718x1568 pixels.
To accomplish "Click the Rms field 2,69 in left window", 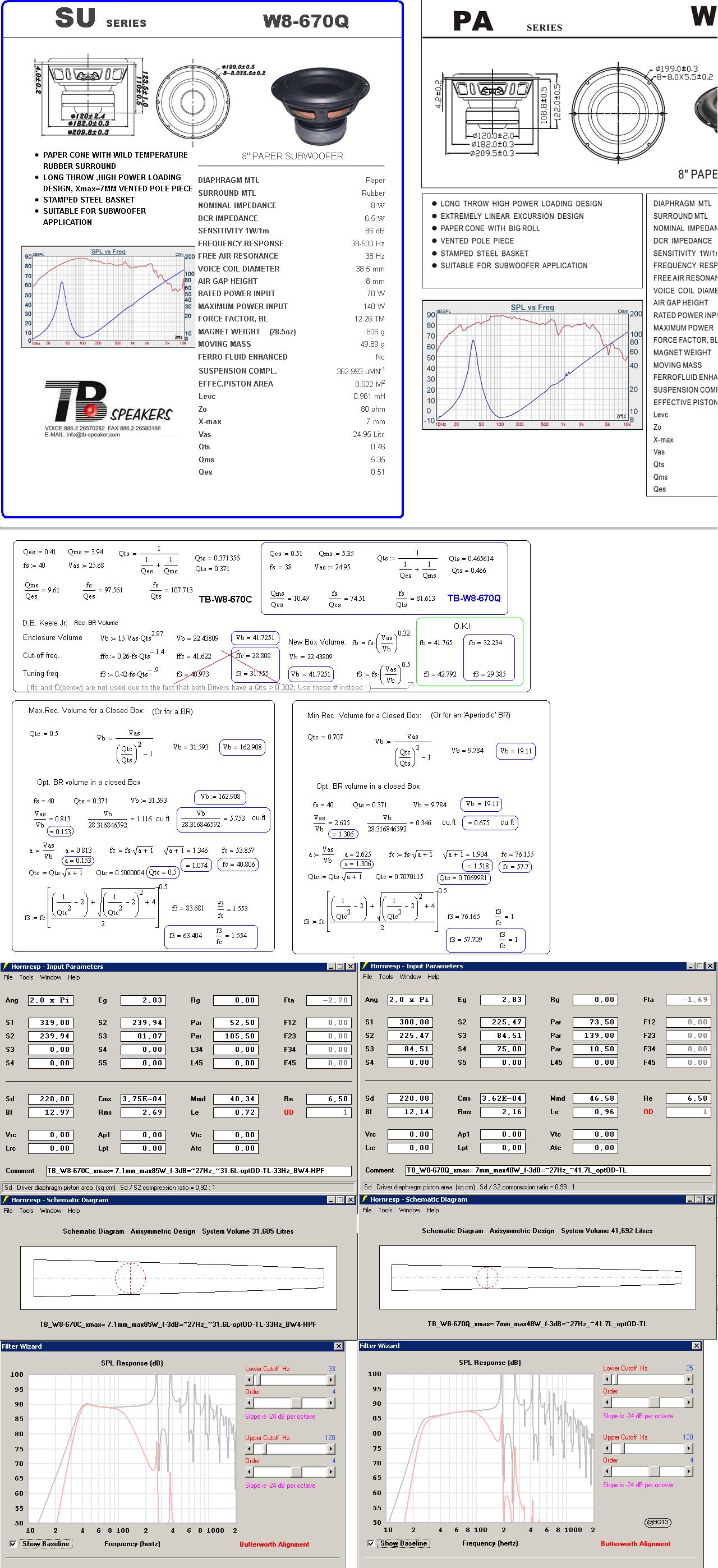I will (143, 1112).
